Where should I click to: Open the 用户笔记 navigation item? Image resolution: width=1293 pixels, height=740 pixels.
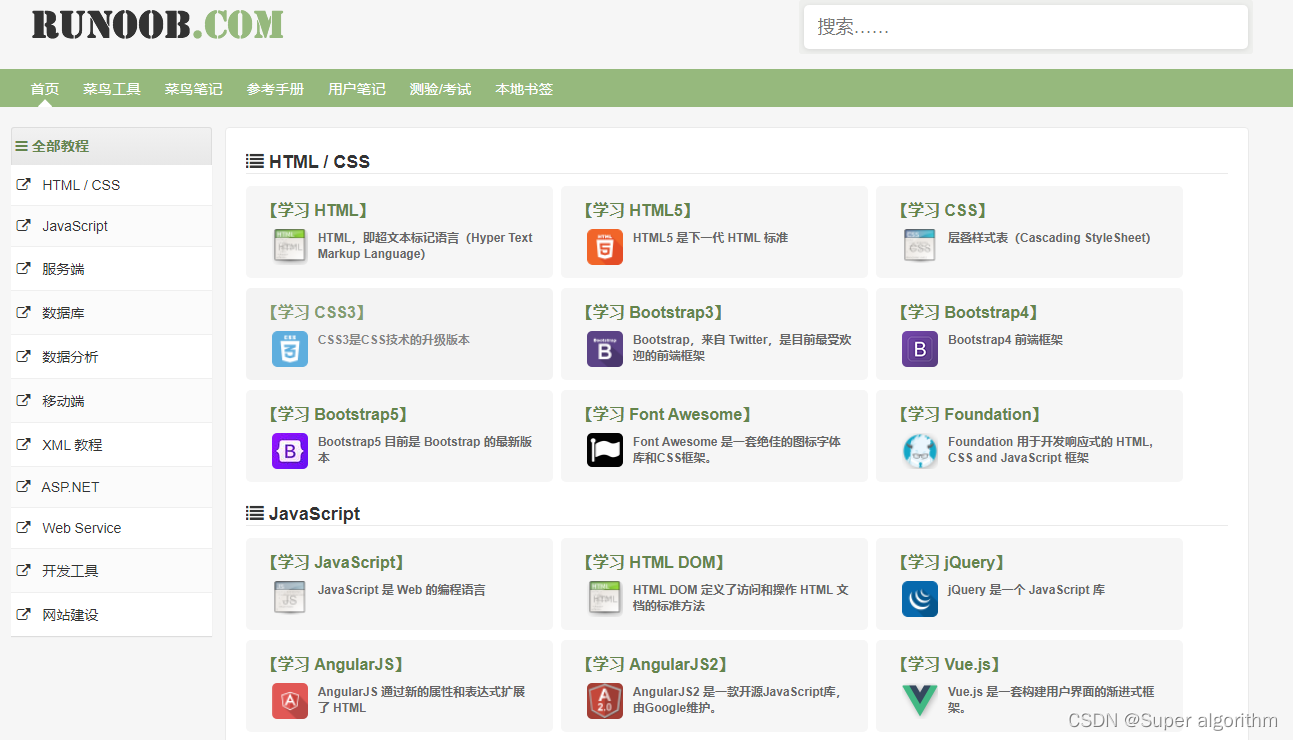pos(357,89)
